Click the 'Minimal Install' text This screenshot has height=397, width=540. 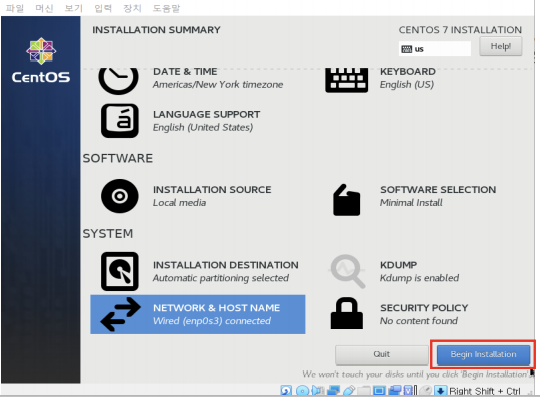point(411,203)
